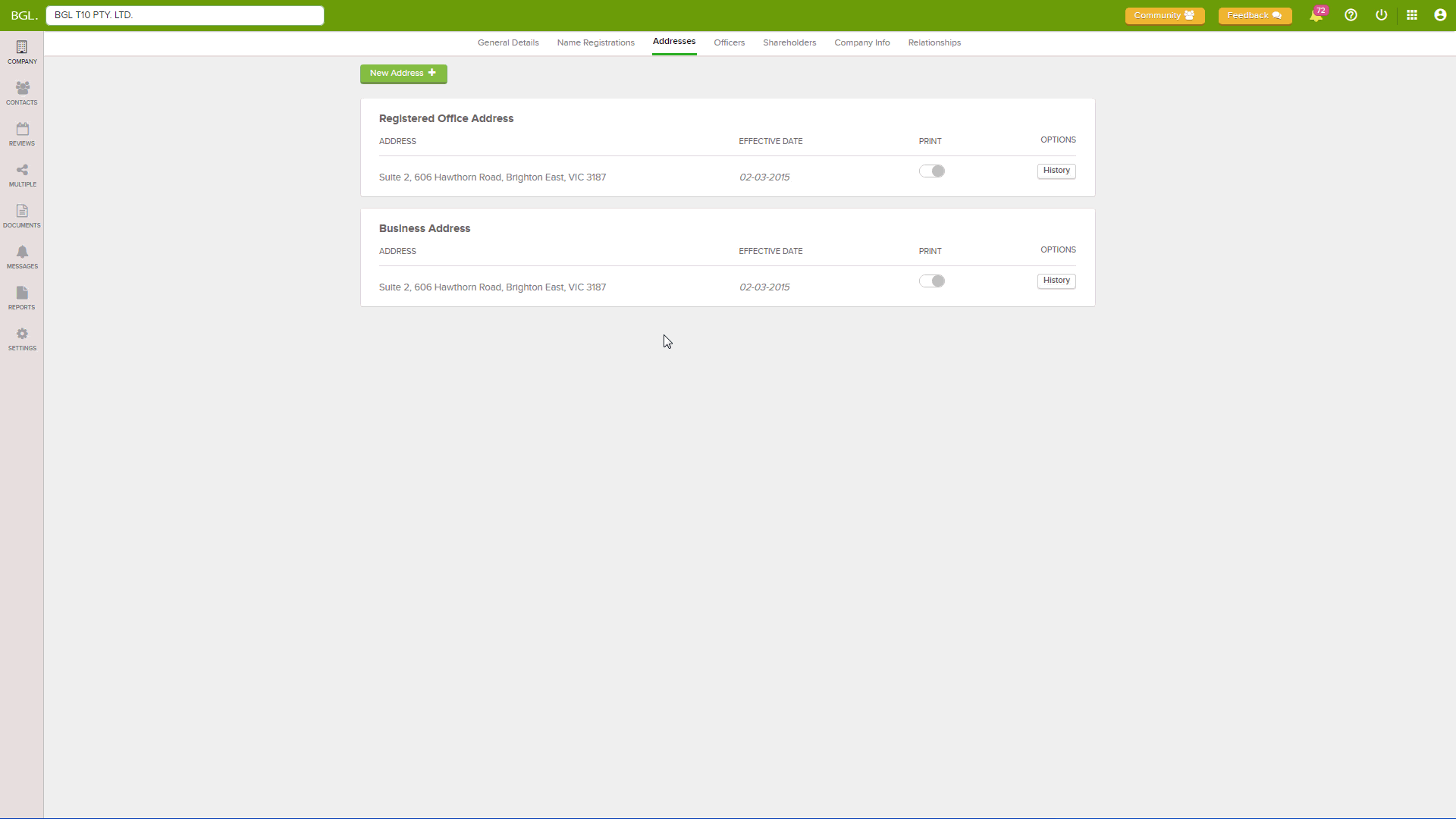1456x819 pixels.
Task: Click the Feedback button
Action: click(x=1254, y=15)
